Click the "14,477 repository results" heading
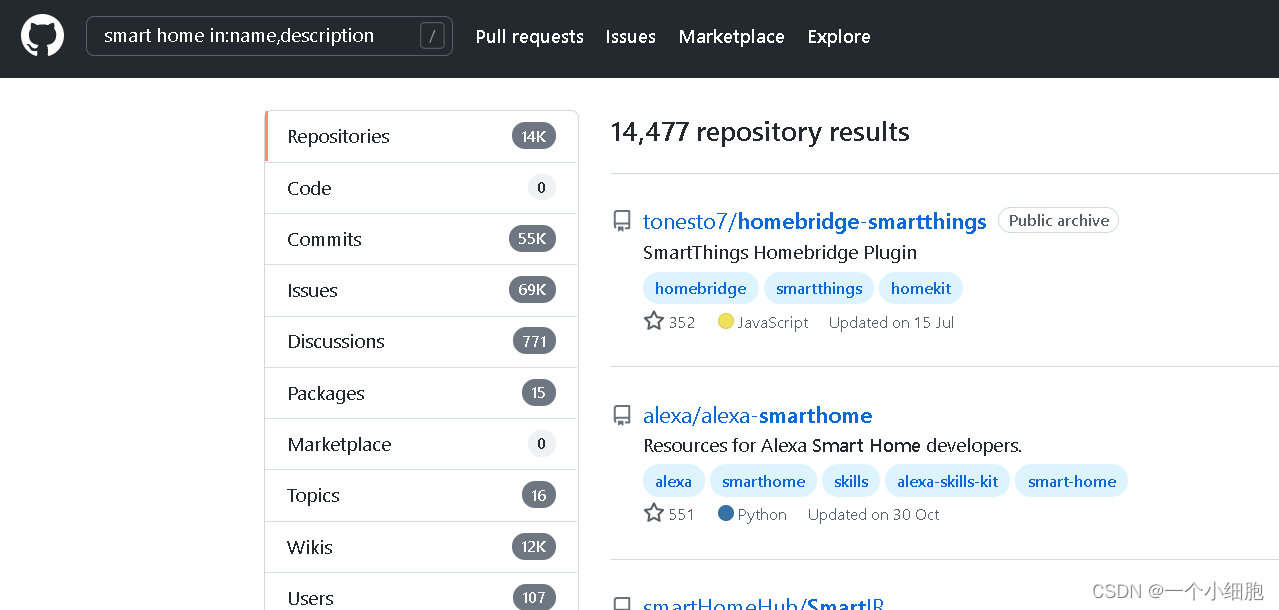 [x=760, y=132]
